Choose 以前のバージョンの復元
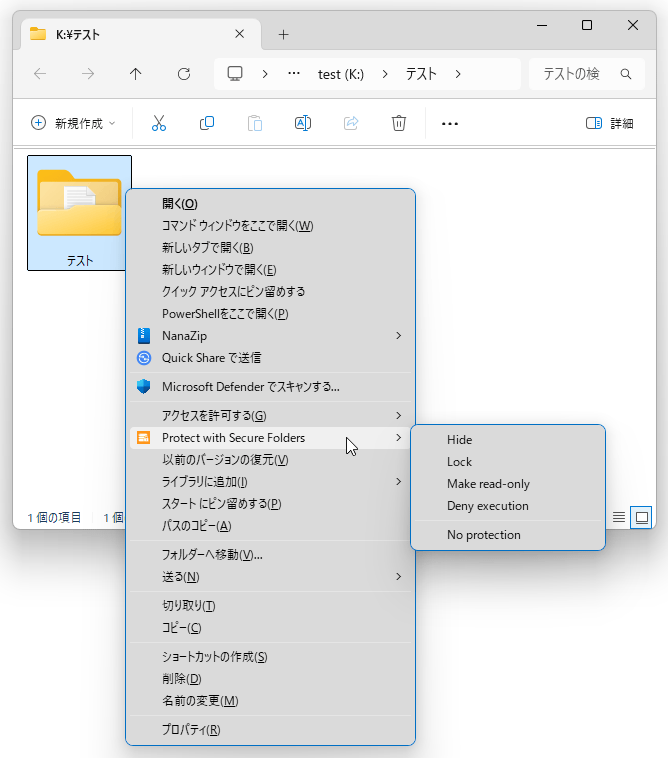Screen dimensions: 668x758 (x=270, y=460)
